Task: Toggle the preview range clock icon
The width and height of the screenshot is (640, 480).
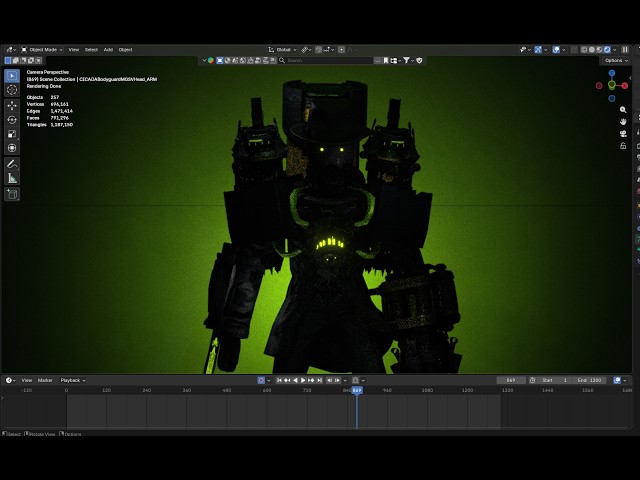Action: click(x=532, y=380)
